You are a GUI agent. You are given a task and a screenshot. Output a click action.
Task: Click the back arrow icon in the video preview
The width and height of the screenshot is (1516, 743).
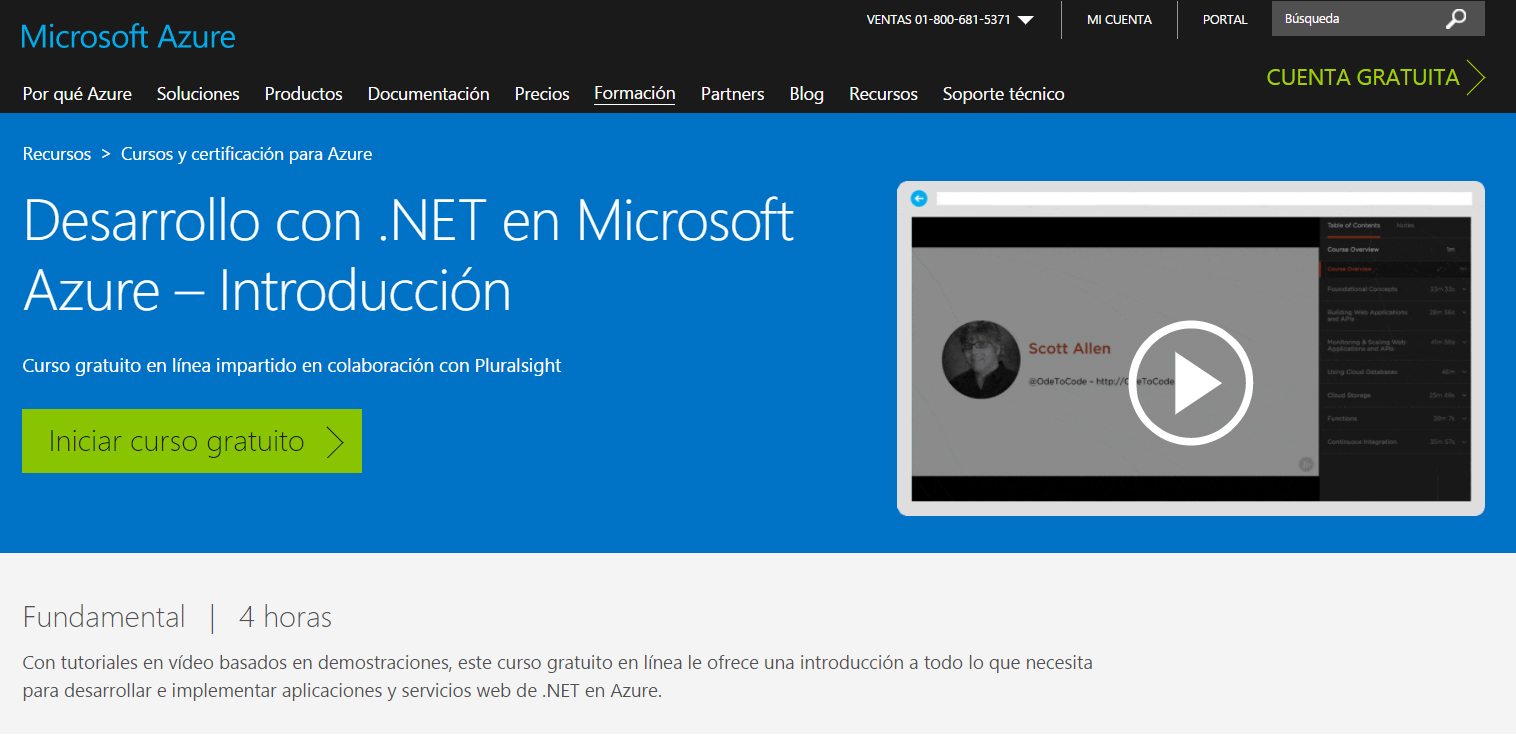[919, 197]
